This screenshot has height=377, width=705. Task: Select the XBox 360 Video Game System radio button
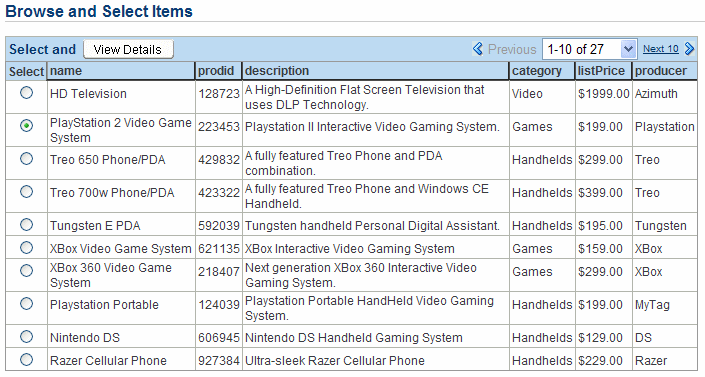tap(27, 270)
